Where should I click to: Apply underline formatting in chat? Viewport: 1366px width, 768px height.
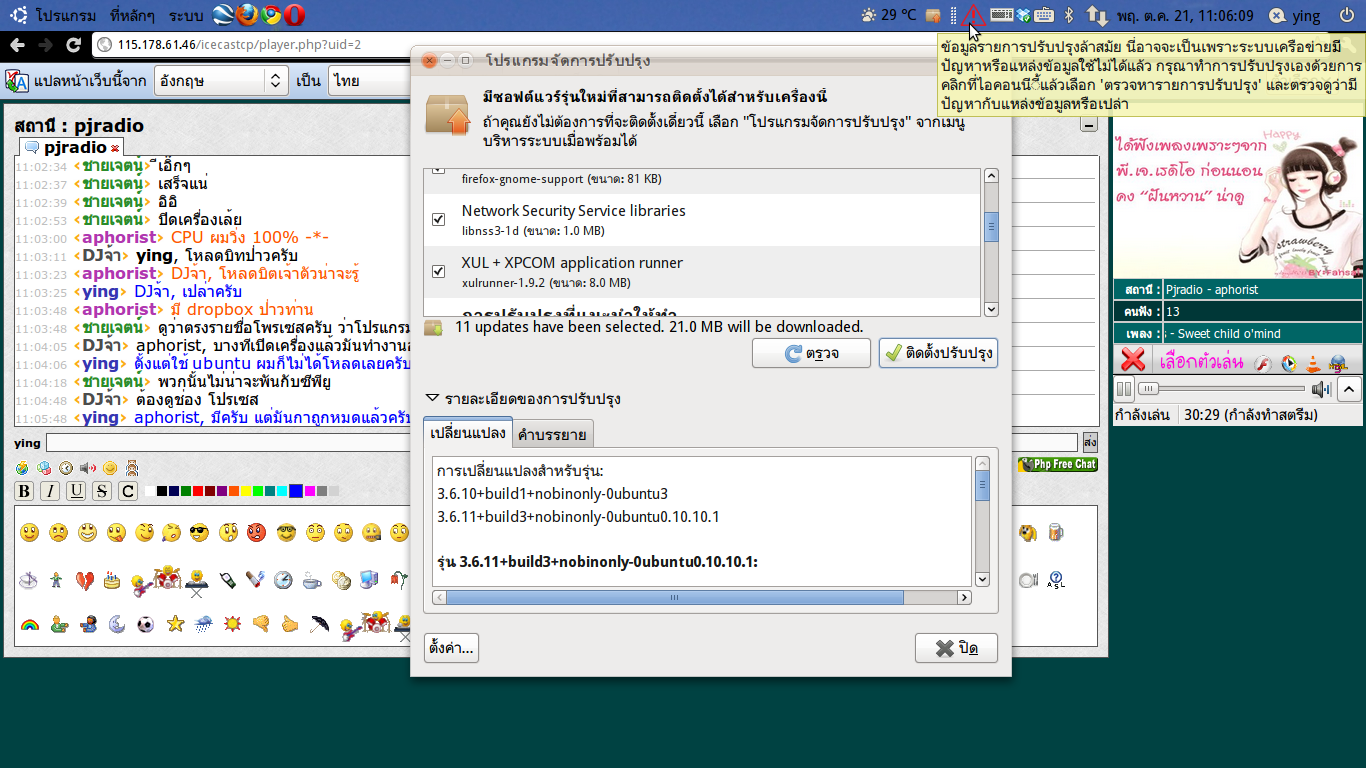tap(76, 491)
